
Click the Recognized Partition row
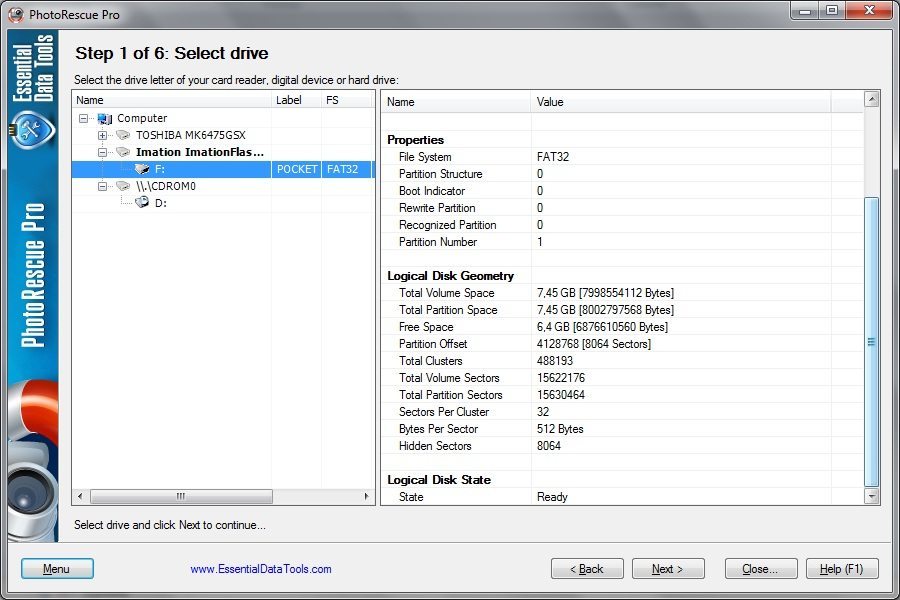622,225
